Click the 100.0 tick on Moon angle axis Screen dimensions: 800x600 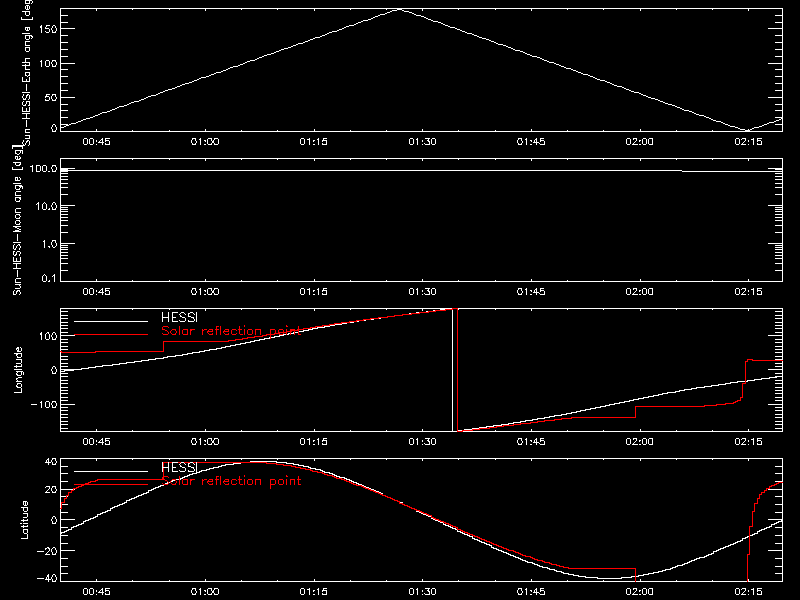pos(43,168)
